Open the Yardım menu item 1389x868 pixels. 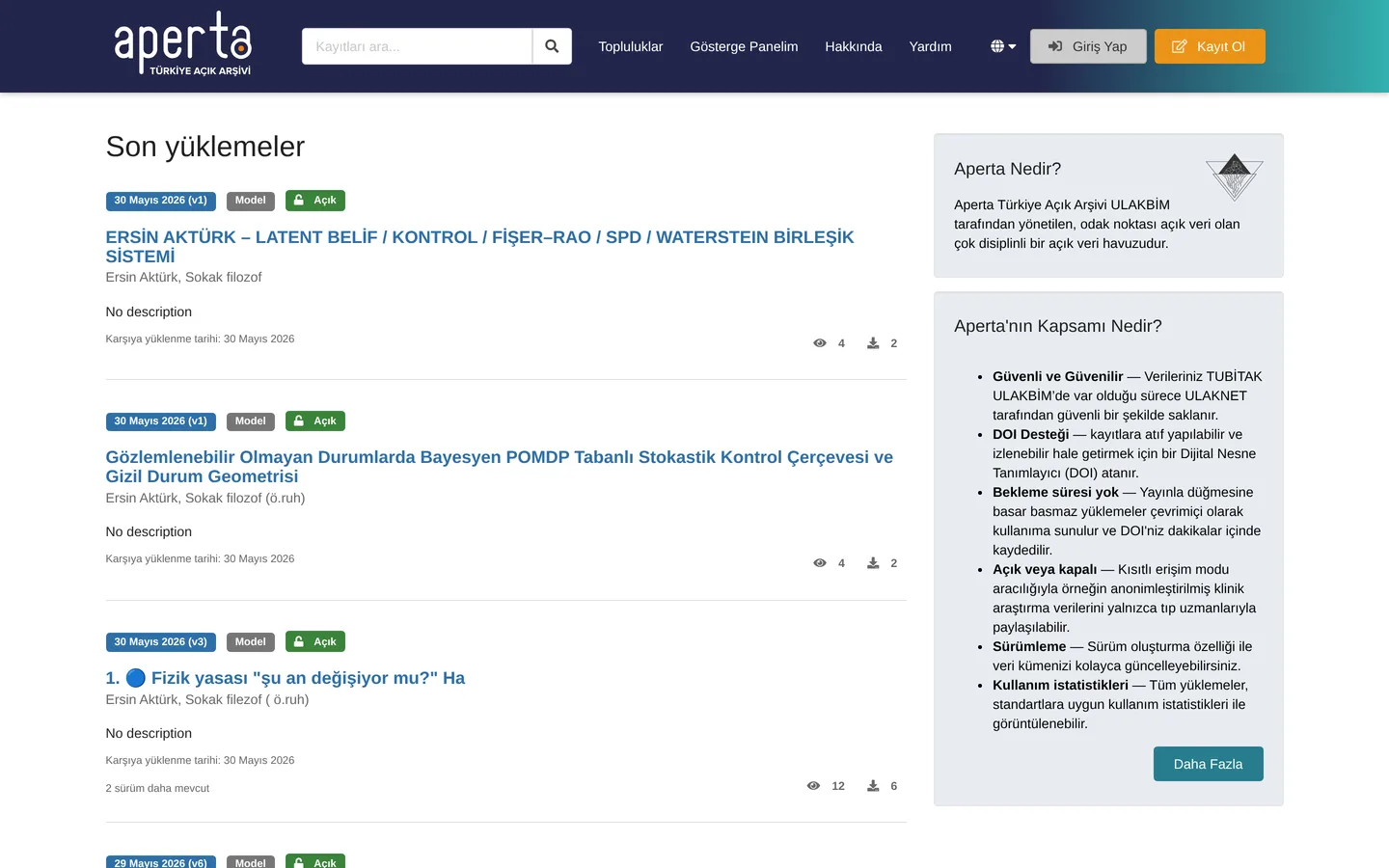pos(930,46)
